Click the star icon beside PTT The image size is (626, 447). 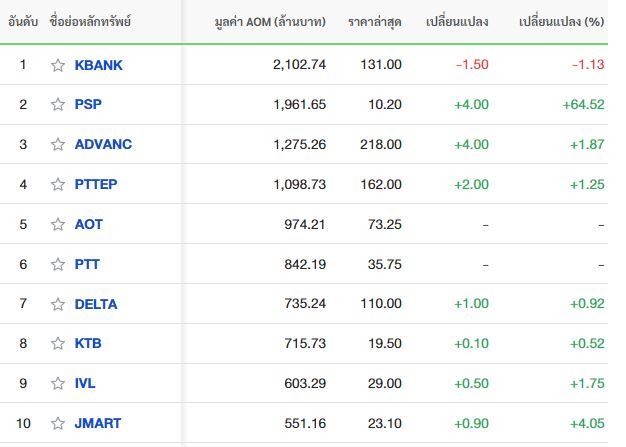coord(58,264)
